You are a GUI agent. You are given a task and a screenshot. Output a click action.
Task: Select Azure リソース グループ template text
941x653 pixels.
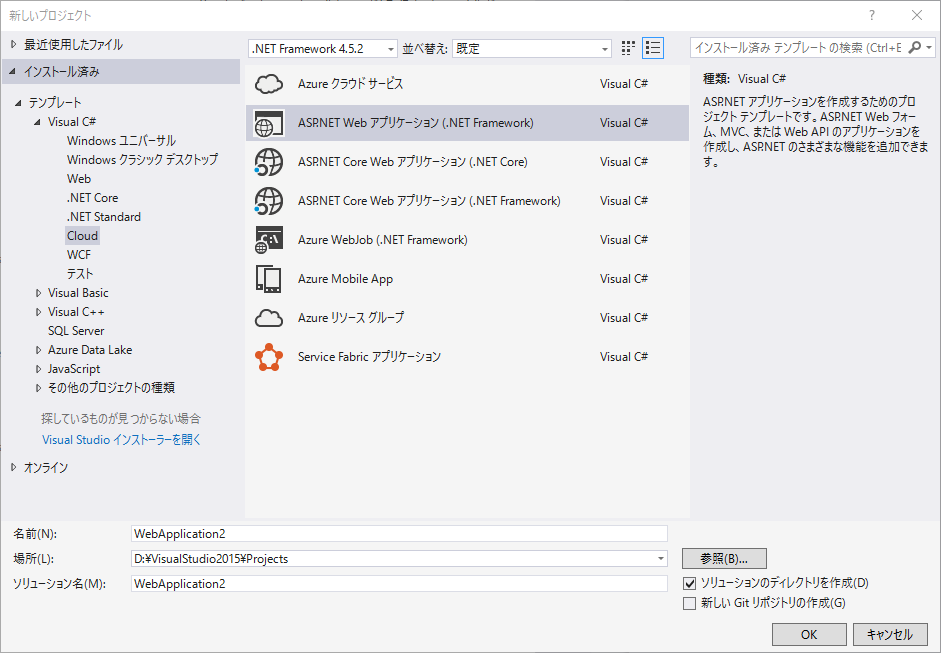tap(350, 318)
